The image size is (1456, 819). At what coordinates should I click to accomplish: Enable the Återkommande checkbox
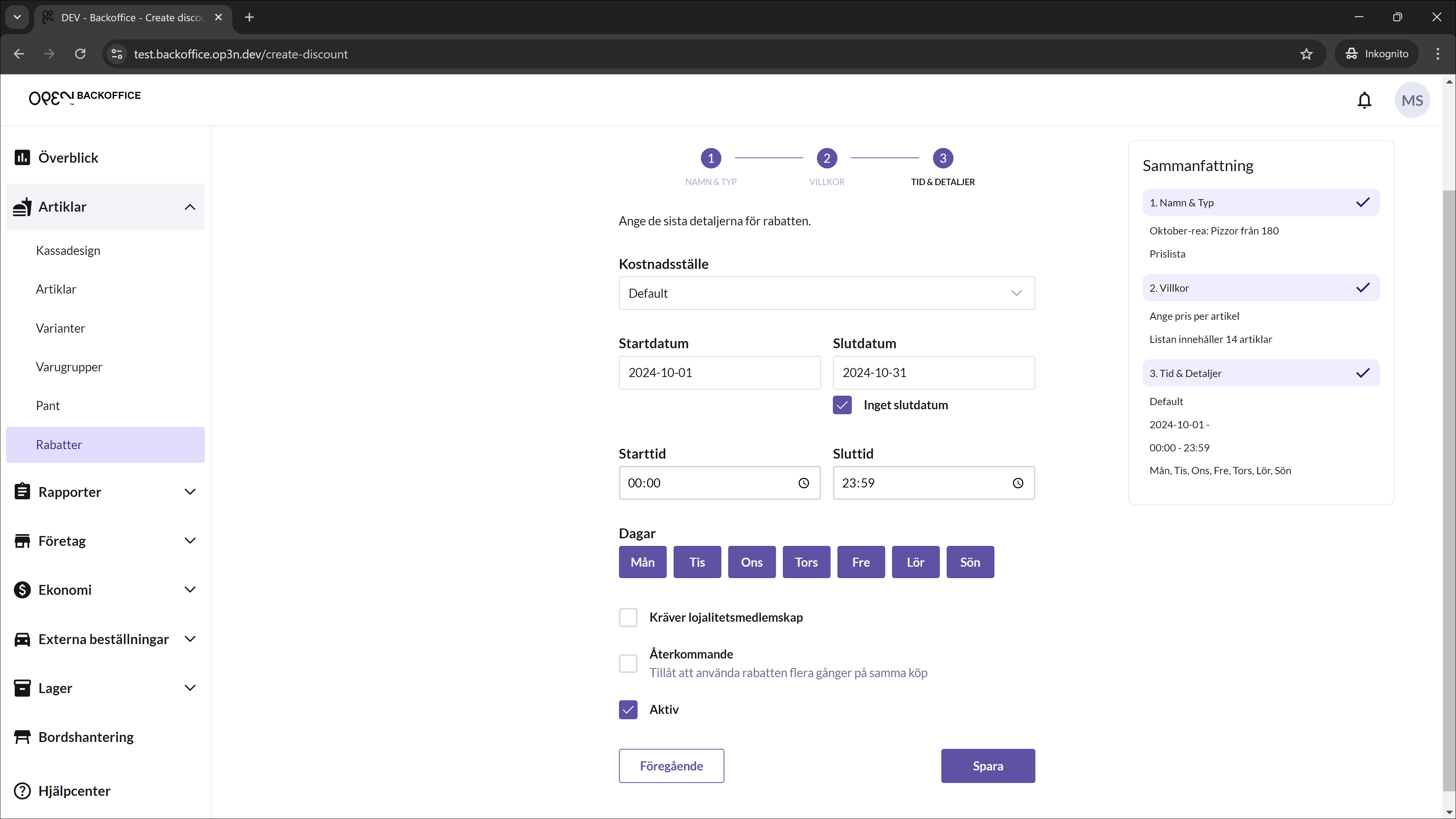pyautogui.click(x=627, y=663)
